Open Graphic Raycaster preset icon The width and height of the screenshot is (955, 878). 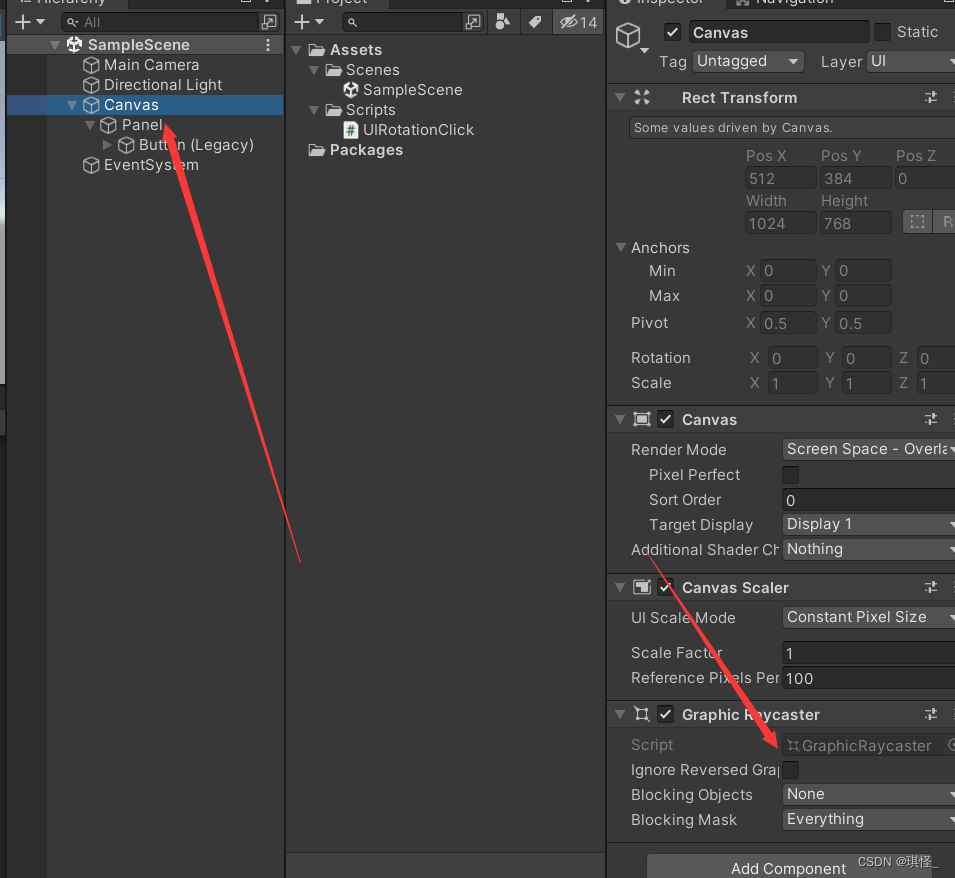(931, 714)
